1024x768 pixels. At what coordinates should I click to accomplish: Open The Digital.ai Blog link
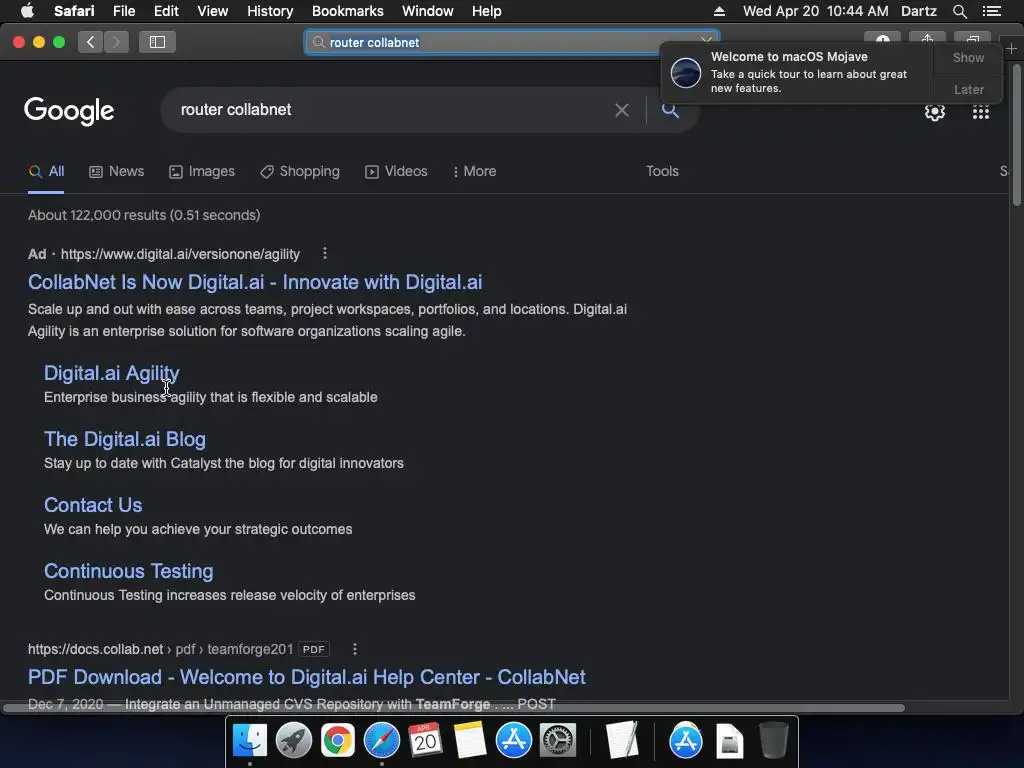point(125,439)
